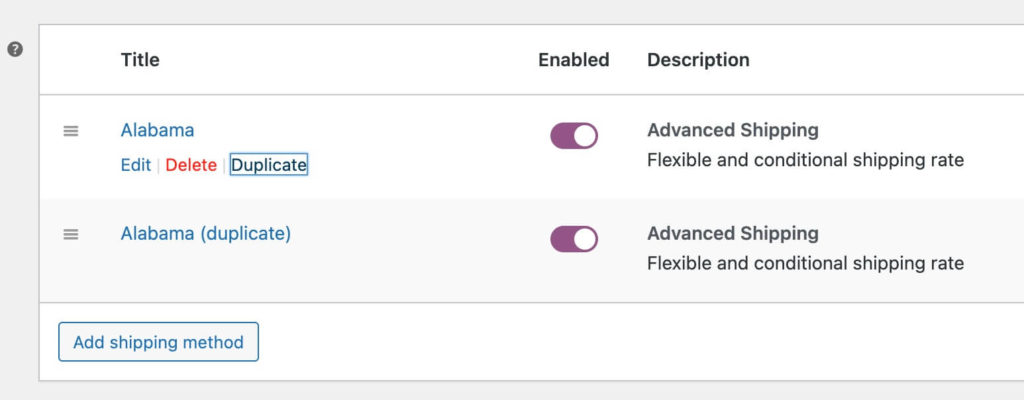The width and height of the screenshot is (1024, 400).
Task: Turn off the Alabama (duplicate) enabled switch
Action: click(x=573, y=239)
